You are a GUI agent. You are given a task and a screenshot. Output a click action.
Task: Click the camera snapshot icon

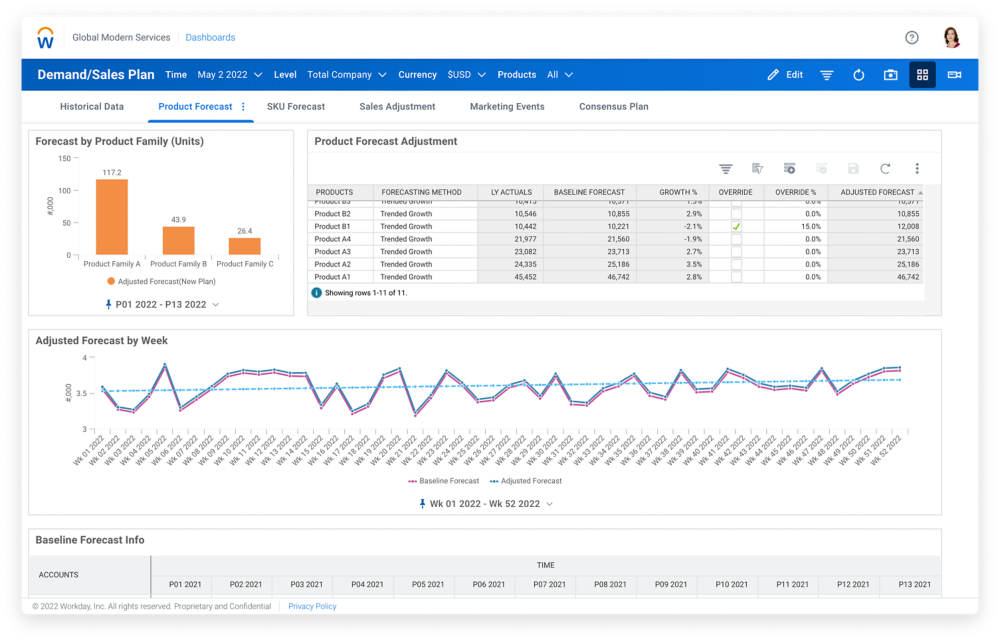[x=890, y=75]
